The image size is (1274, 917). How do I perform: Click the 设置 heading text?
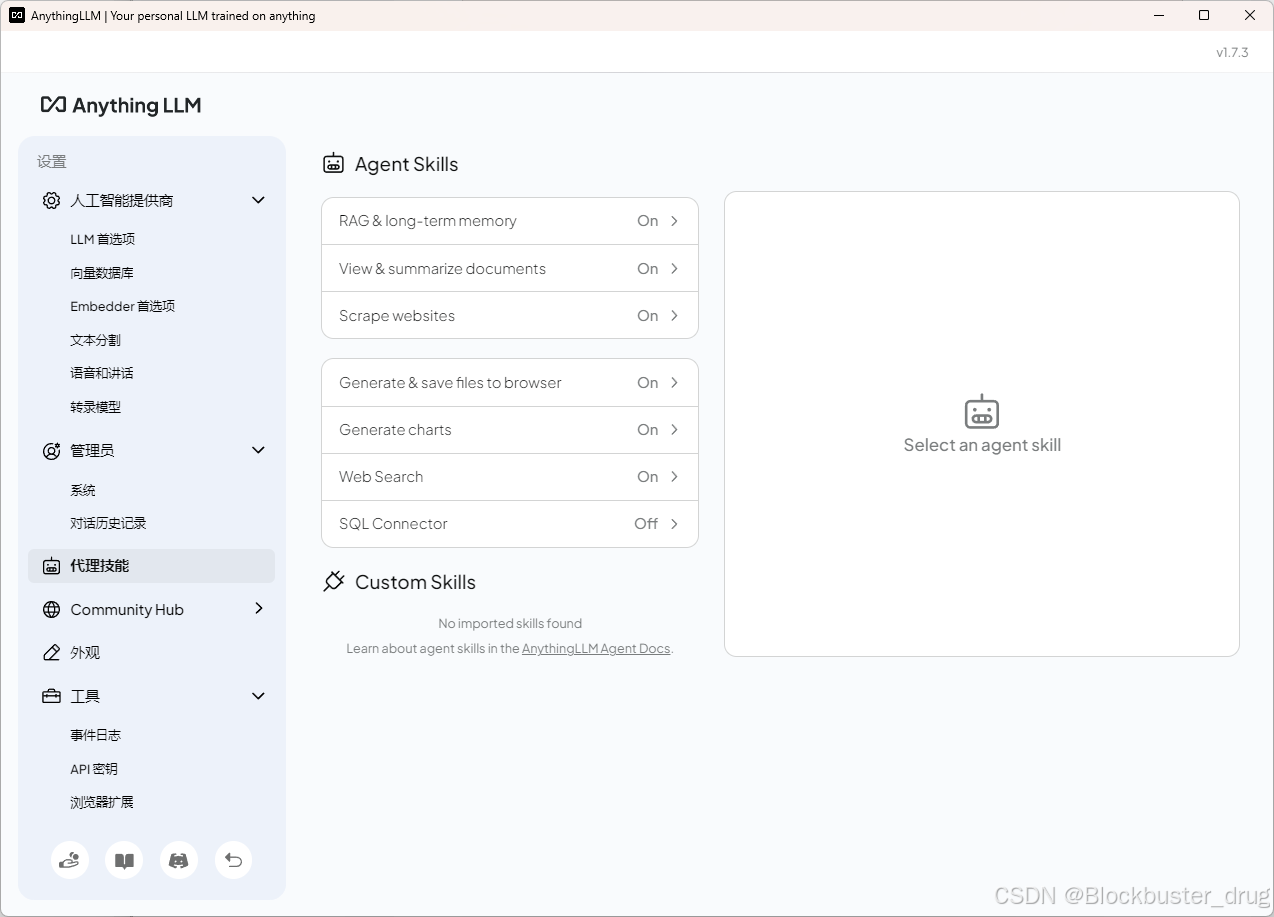point(52,161)
